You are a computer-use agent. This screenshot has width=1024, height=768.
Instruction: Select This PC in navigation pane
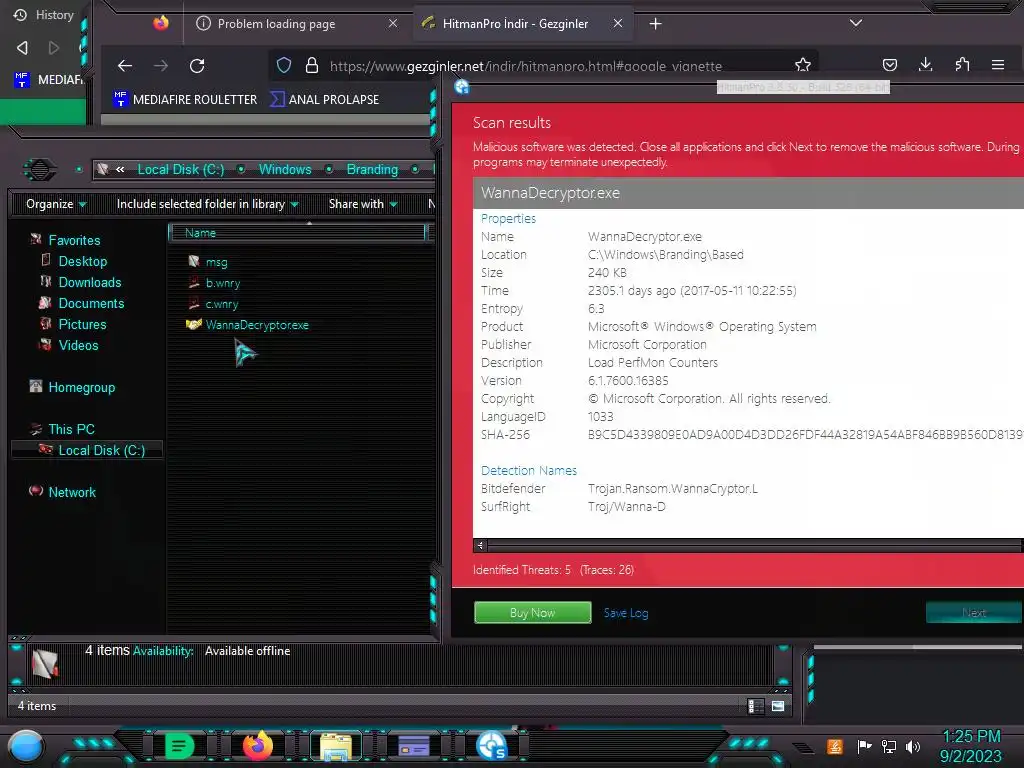tap(63, 429)
